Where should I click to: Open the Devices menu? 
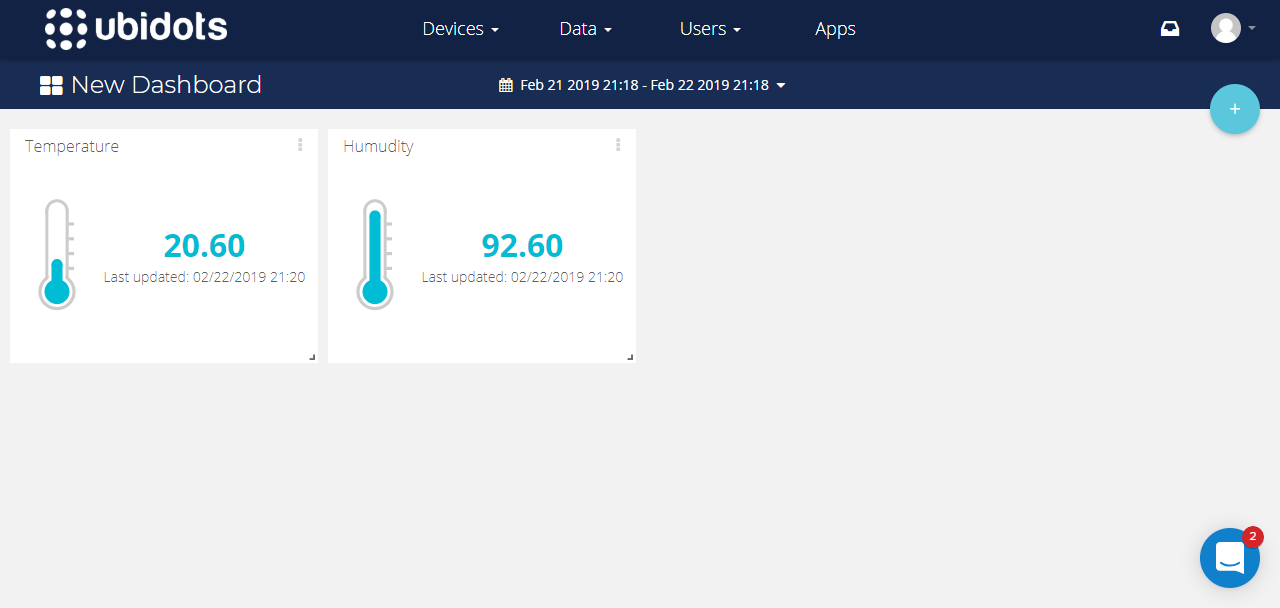pyautogui.click(x=460, y=29)
